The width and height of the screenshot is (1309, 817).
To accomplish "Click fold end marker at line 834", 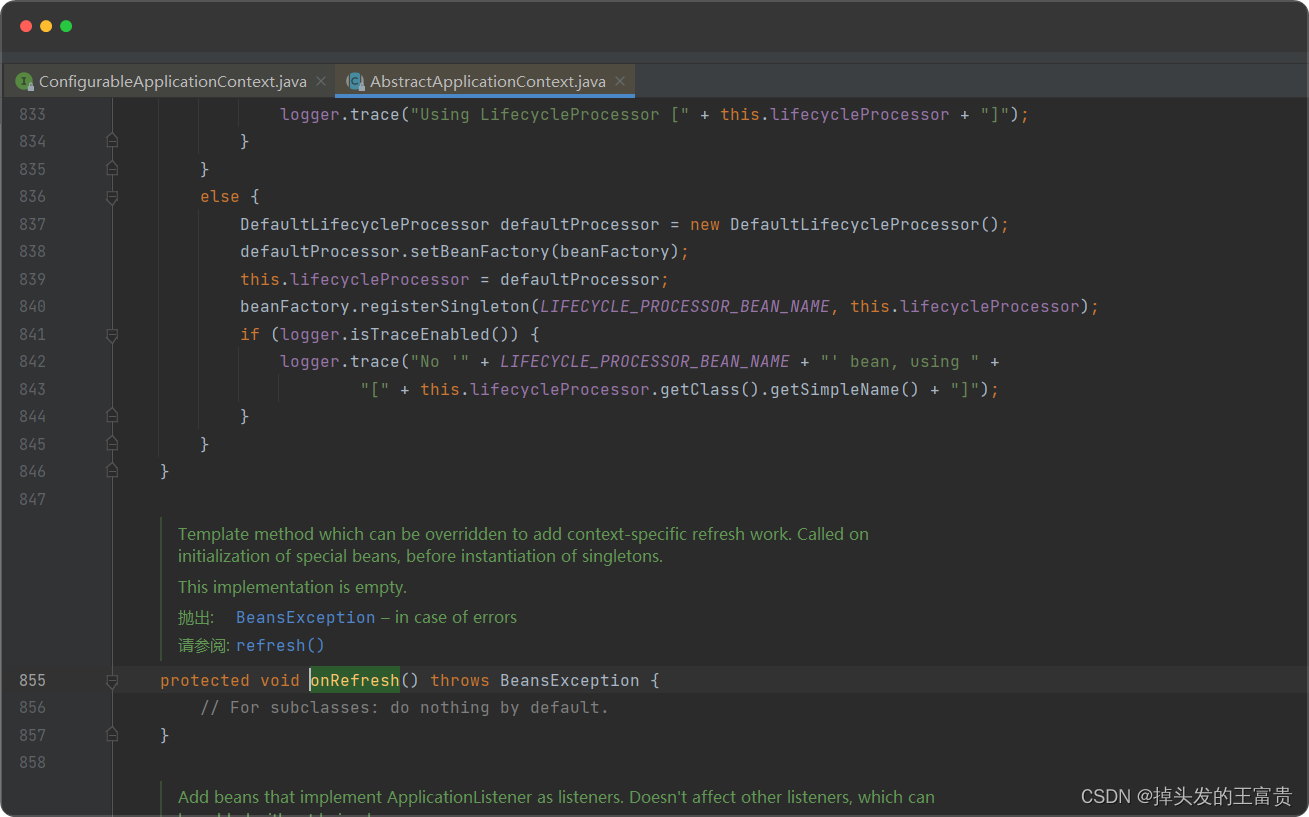I will pyautogui.click(x=112, y=142).
